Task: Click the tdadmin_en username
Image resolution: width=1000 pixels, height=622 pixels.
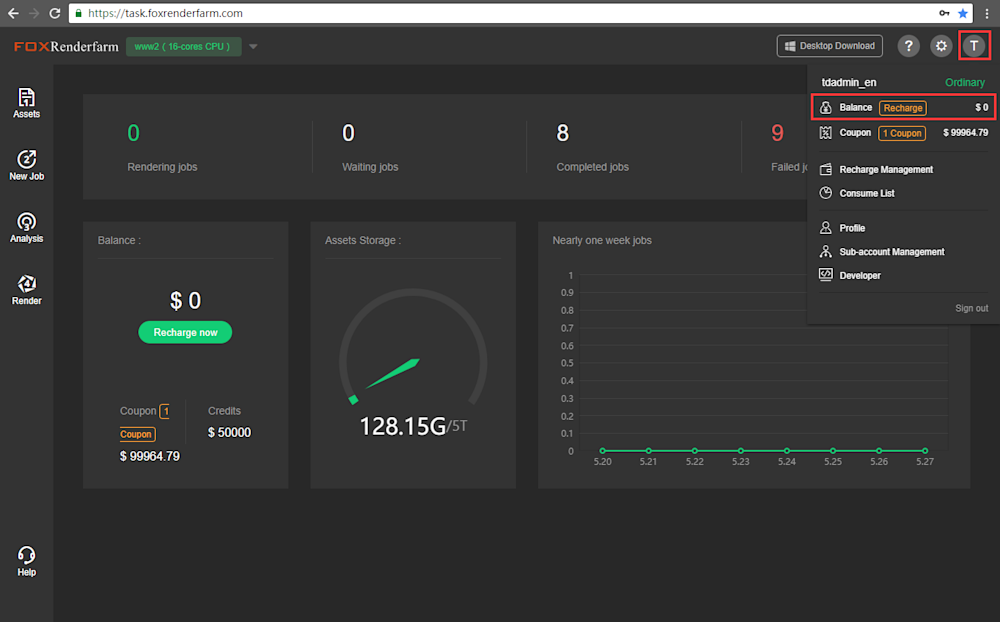Action: pyautogui.click(x=849, y=82)
